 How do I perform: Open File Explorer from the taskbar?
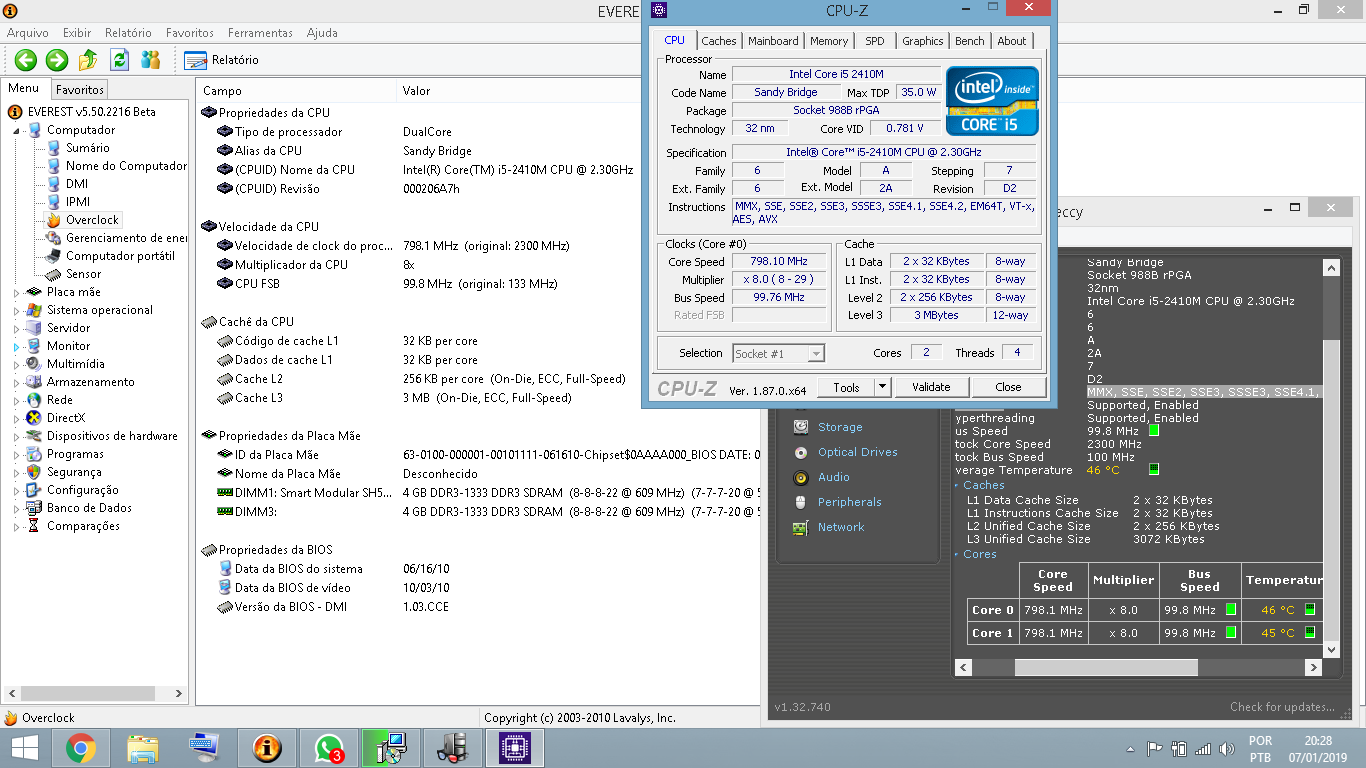(143, 748)
